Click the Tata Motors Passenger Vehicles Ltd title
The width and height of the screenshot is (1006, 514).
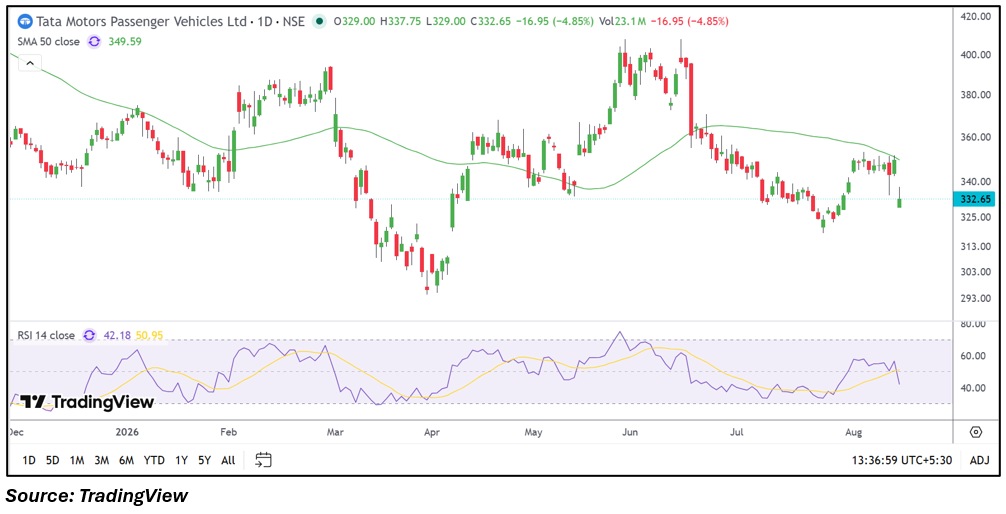tap(142, 21)
